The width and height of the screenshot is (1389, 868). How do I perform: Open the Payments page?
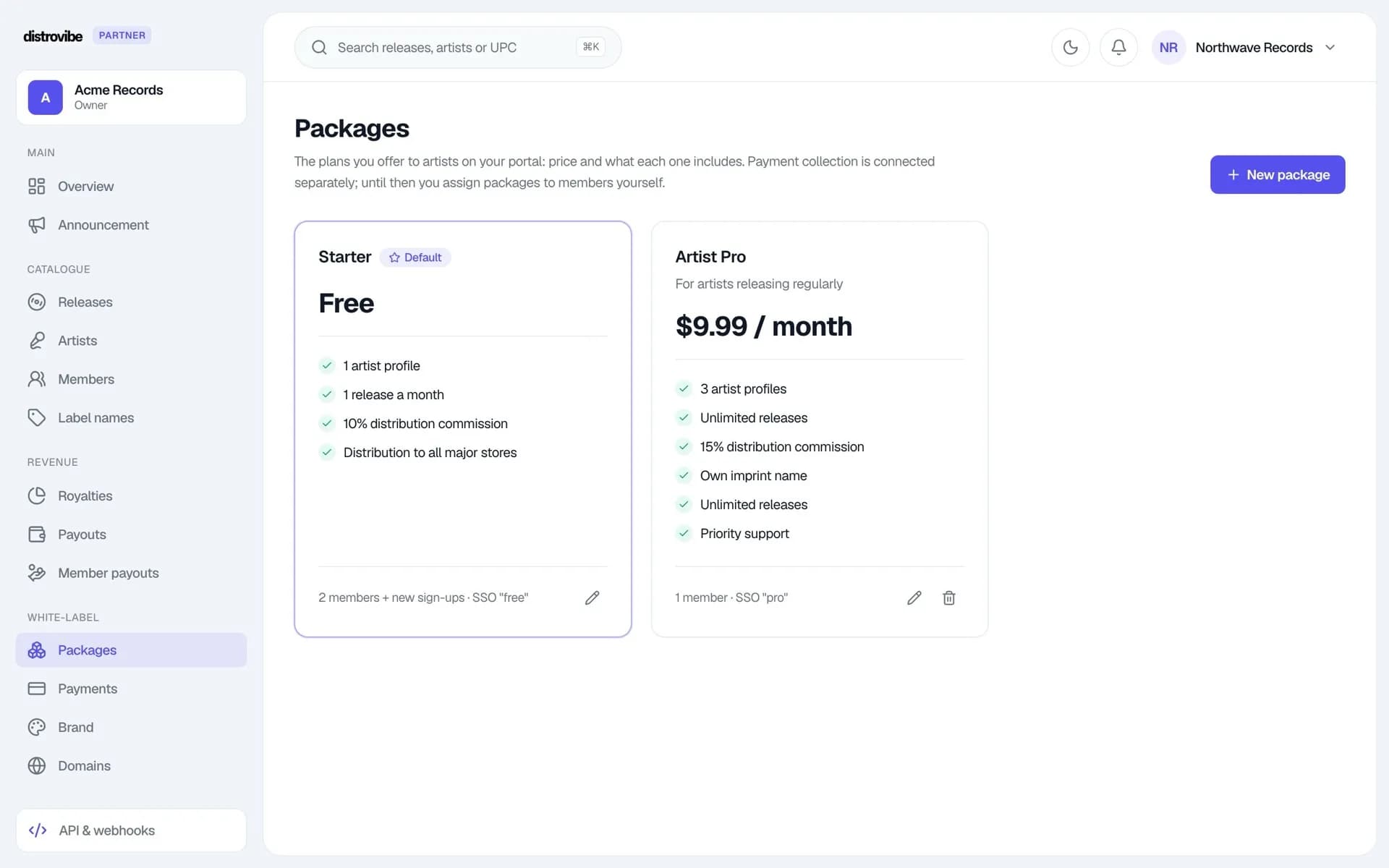(131, 689)
